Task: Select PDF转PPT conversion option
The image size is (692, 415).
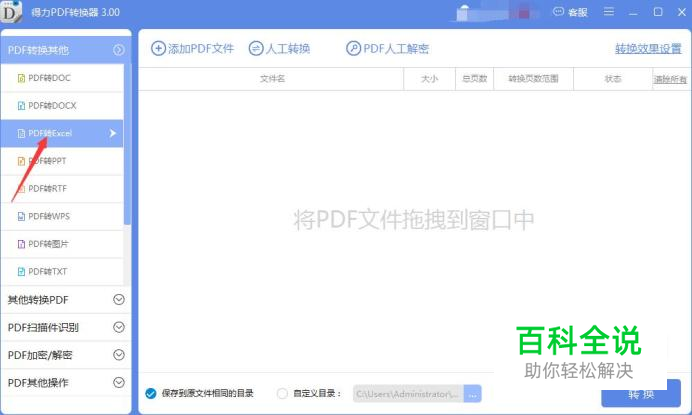Action: (62, 161)
